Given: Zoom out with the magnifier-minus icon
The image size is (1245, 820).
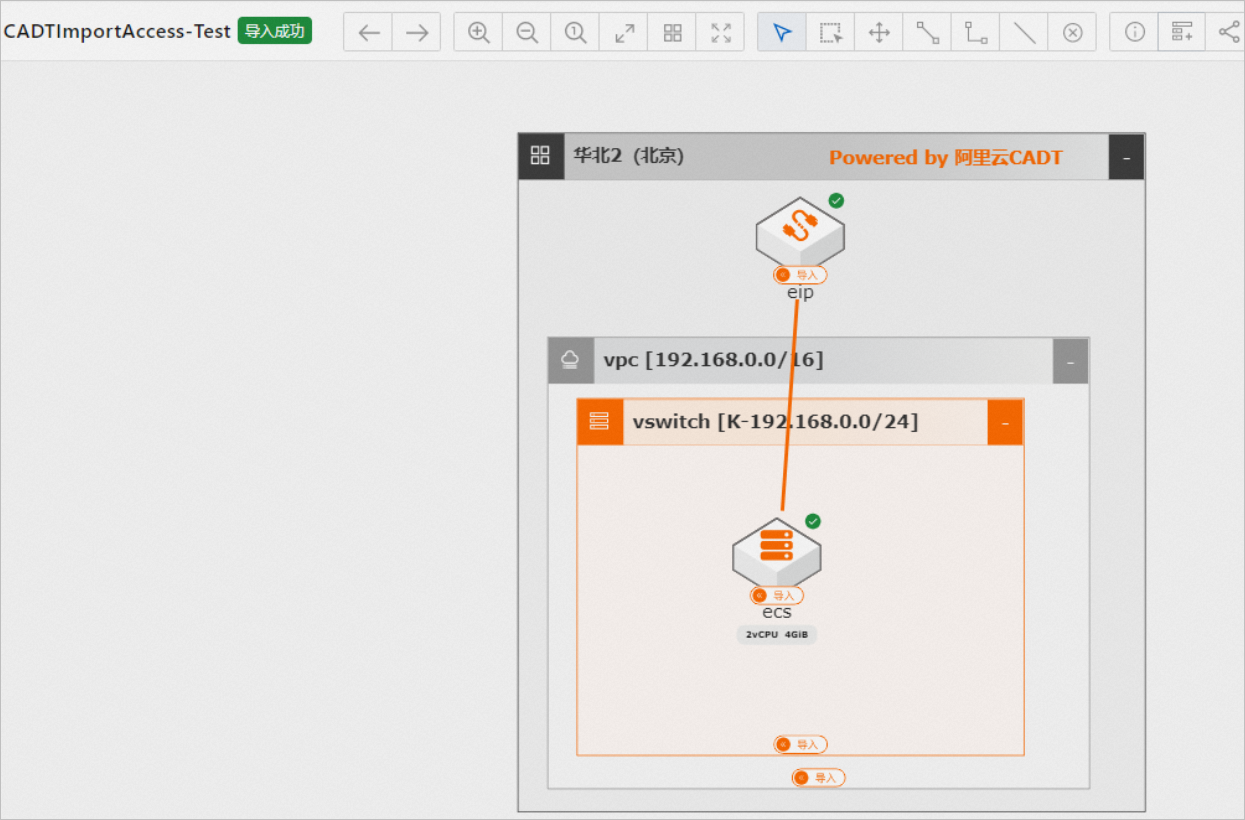Looking at the screenshot, I should [x=527, y=32].
